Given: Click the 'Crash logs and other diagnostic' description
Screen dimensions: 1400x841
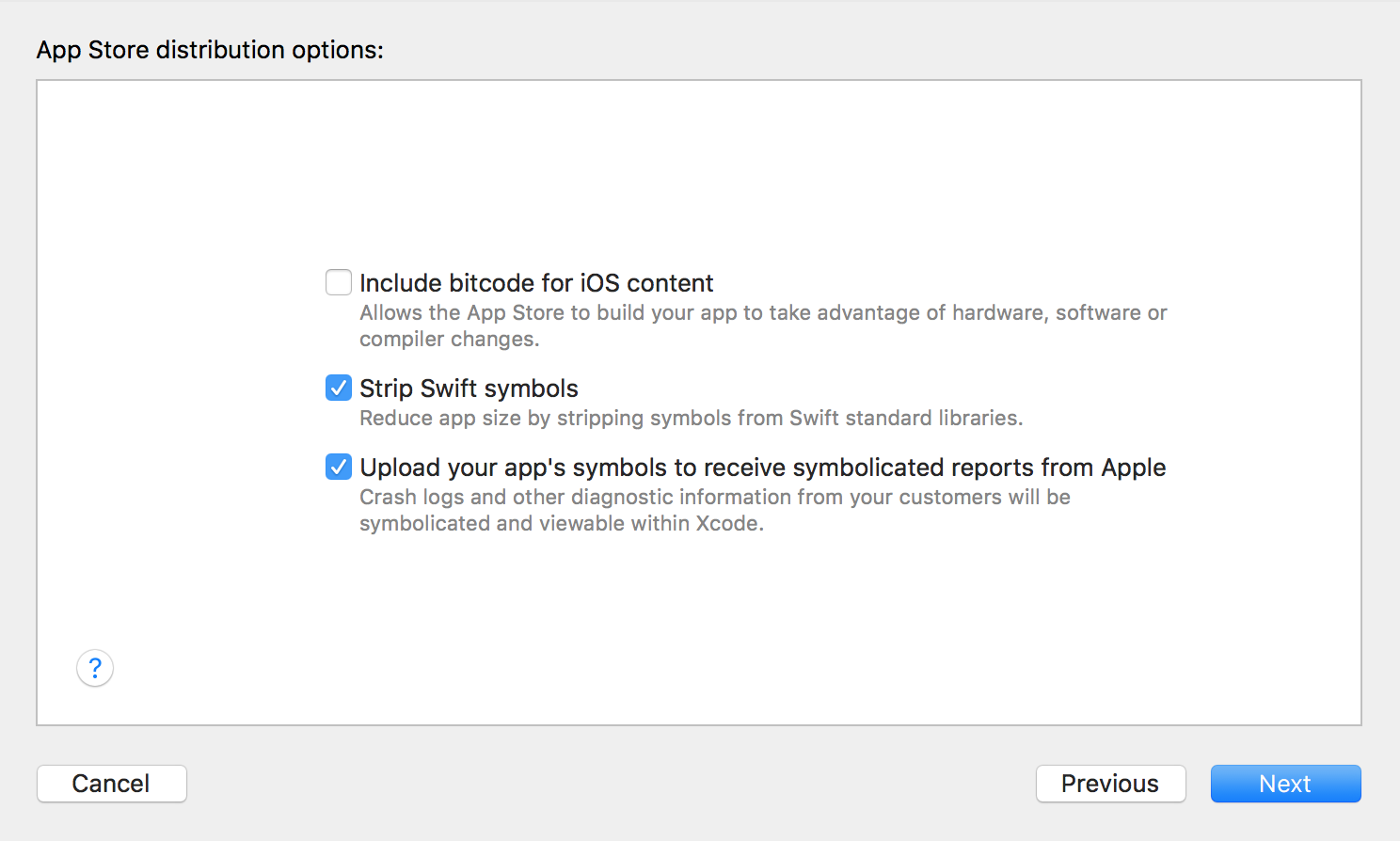Looking at the screenshot, I should 715,498.
